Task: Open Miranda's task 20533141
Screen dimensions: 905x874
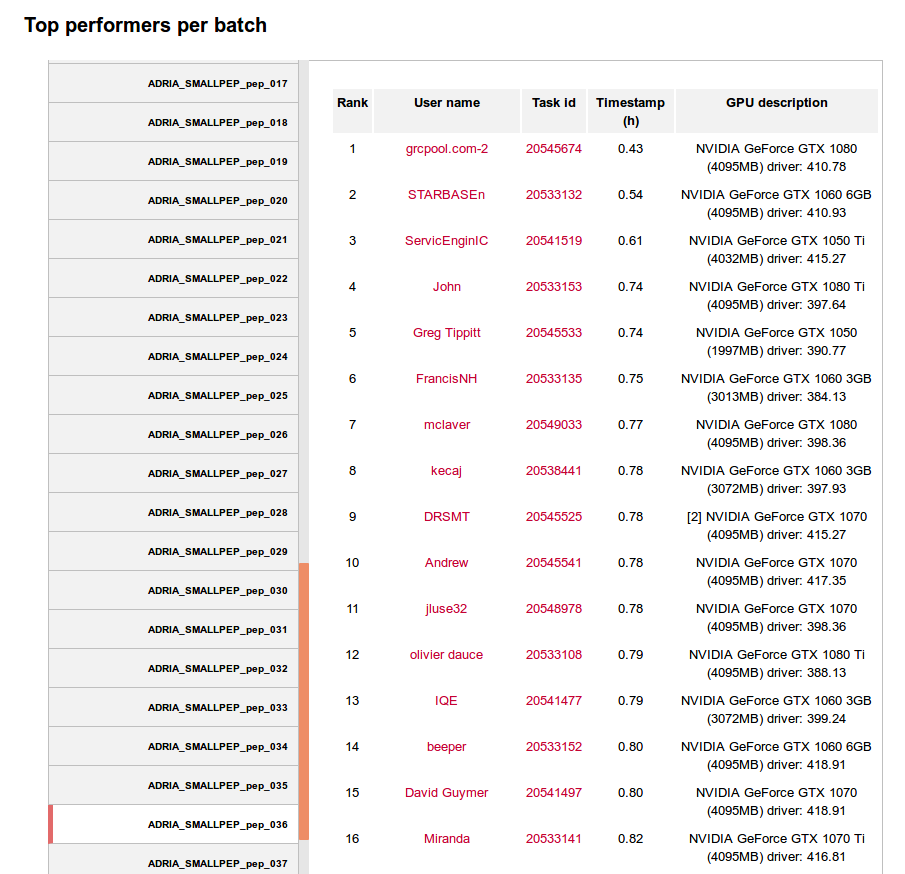Action: 553,839
